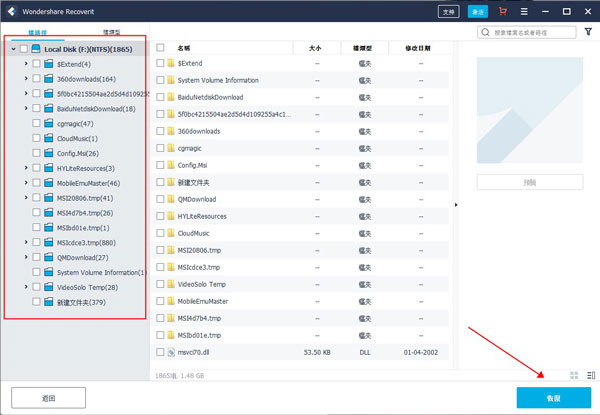Viewport: 600px width, 415px height.
Task: Click the Wondershare Recoverit logo icon
Action: [x=12, y=11]
